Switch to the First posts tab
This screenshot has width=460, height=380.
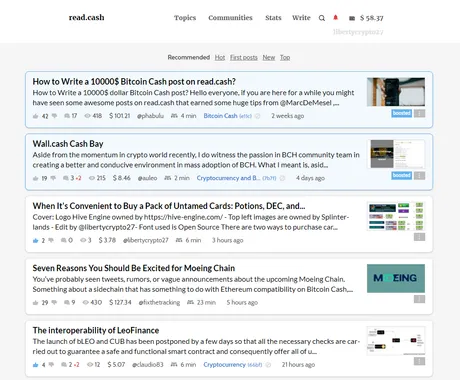coord(244,57)
